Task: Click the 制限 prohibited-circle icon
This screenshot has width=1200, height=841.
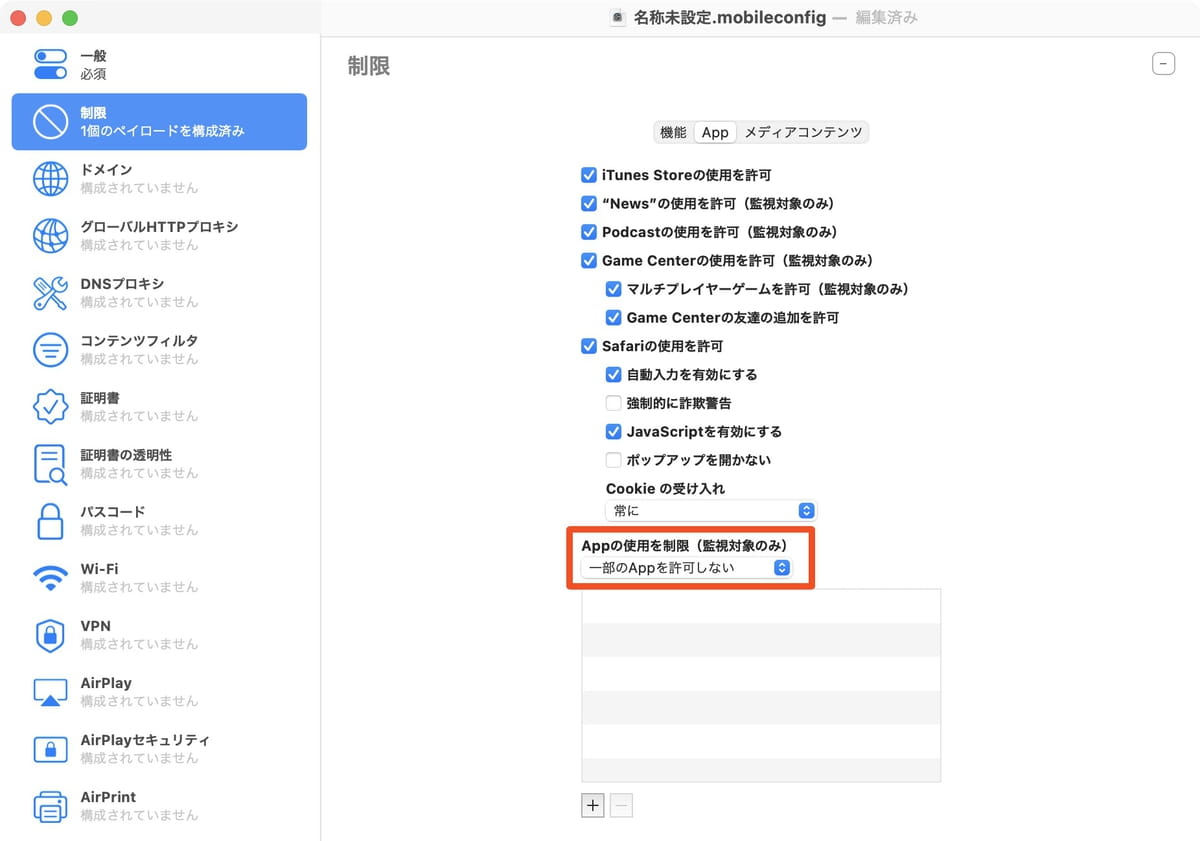Action: [x=50, y=122]
